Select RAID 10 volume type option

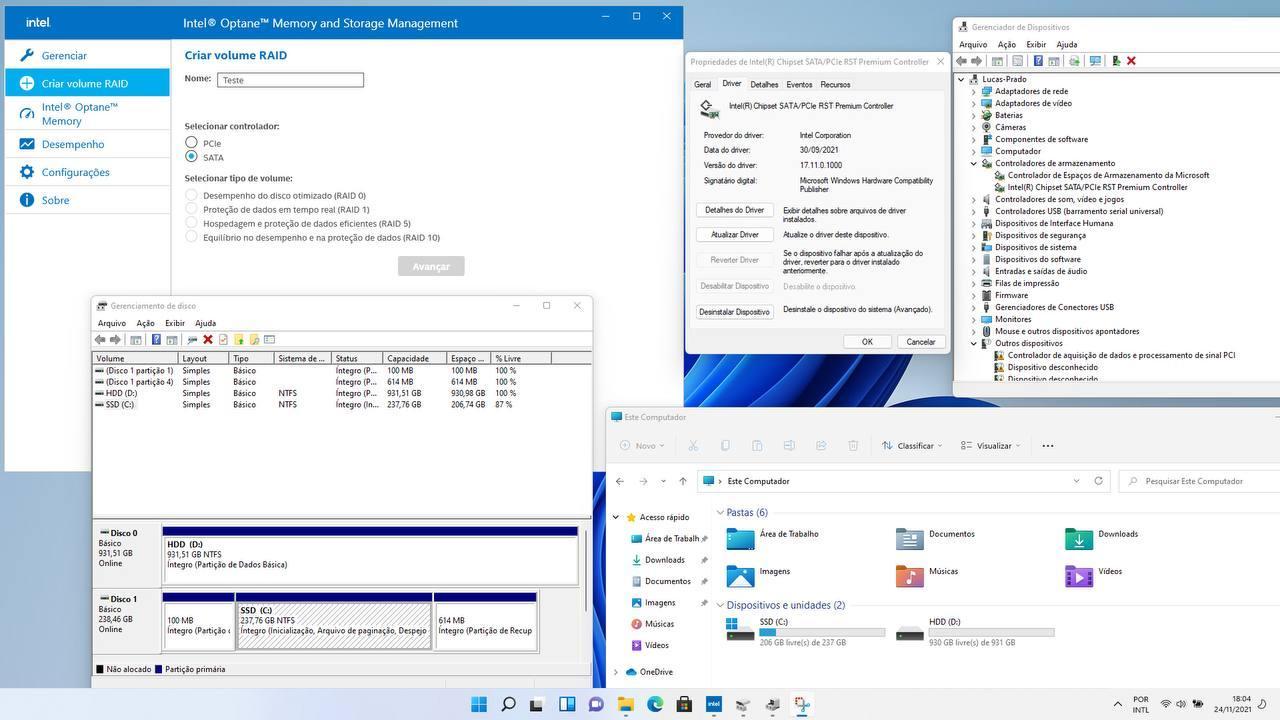[x=191, y=238]
